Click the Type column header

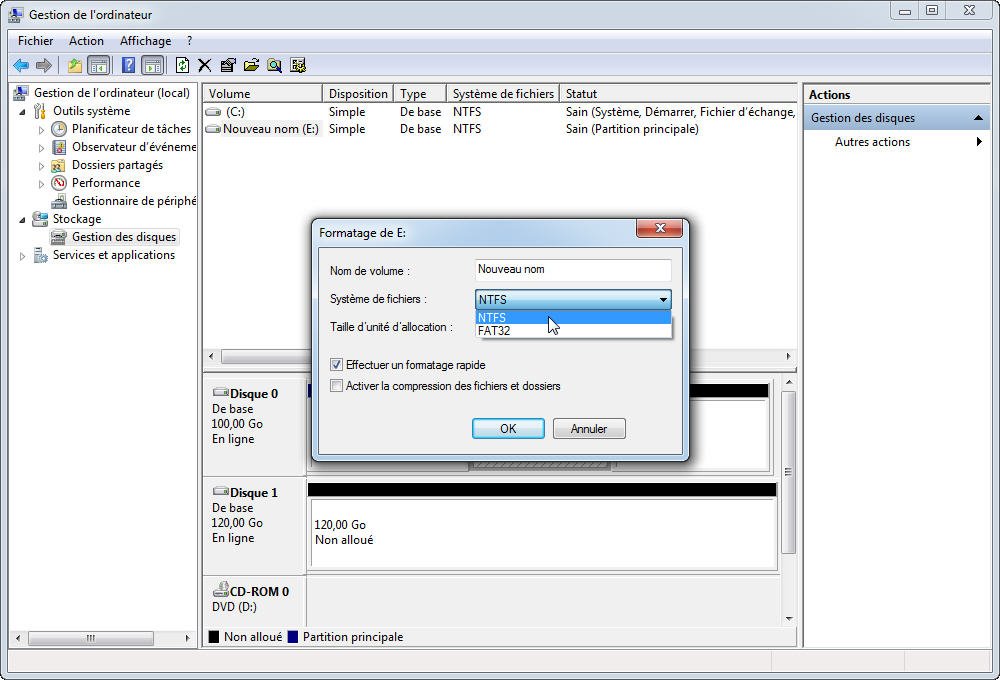[420, 94]
